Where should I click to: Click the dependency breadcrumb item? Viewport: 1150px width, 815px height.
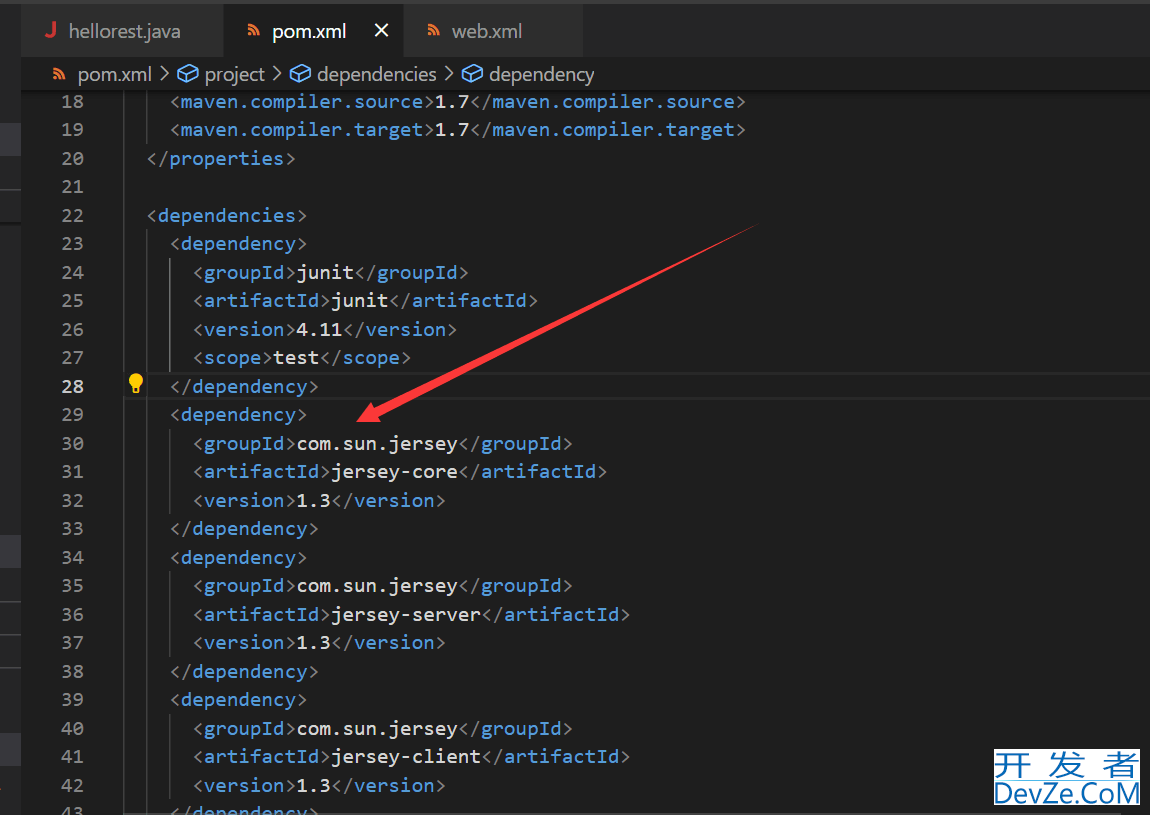pyautogui.click(x=541, y=74)
